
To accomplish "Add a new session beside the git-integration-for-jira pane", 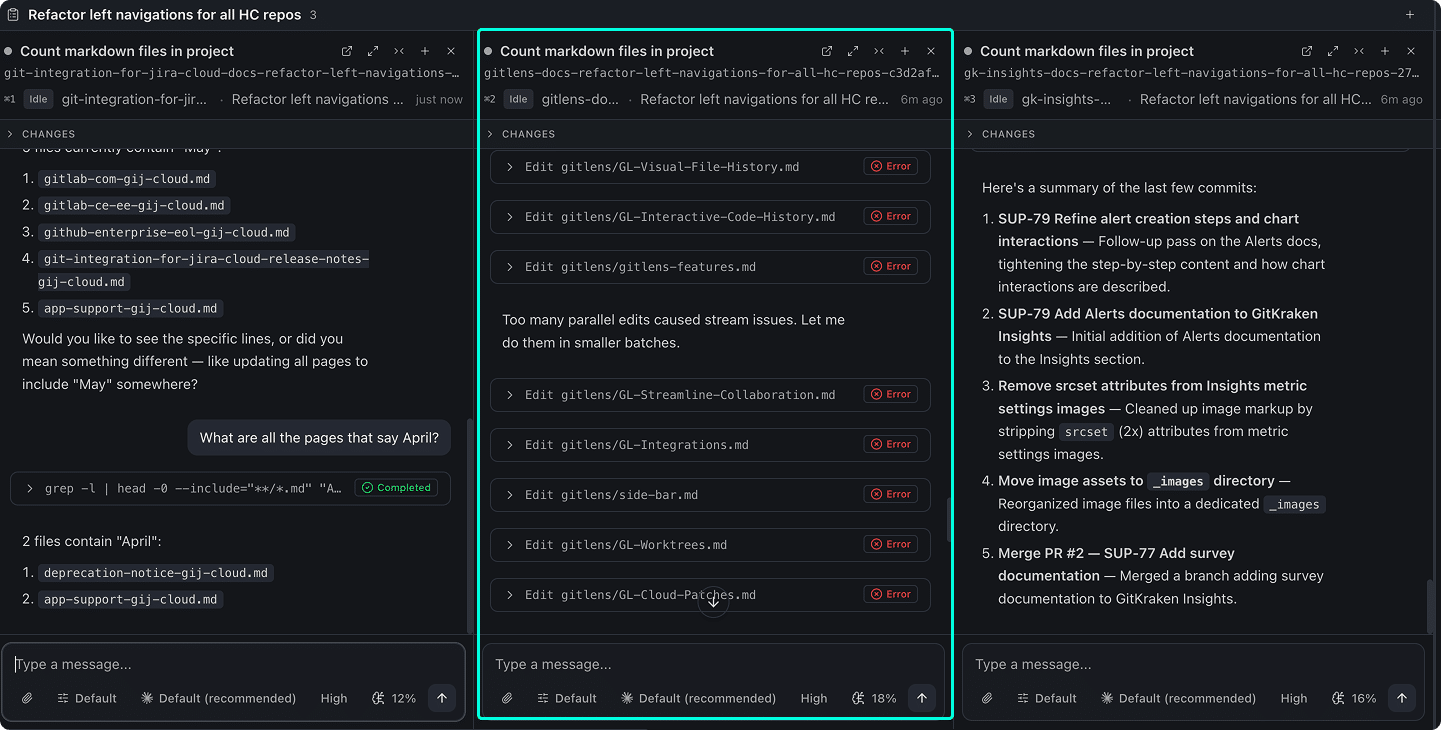I will click(425, 51).
